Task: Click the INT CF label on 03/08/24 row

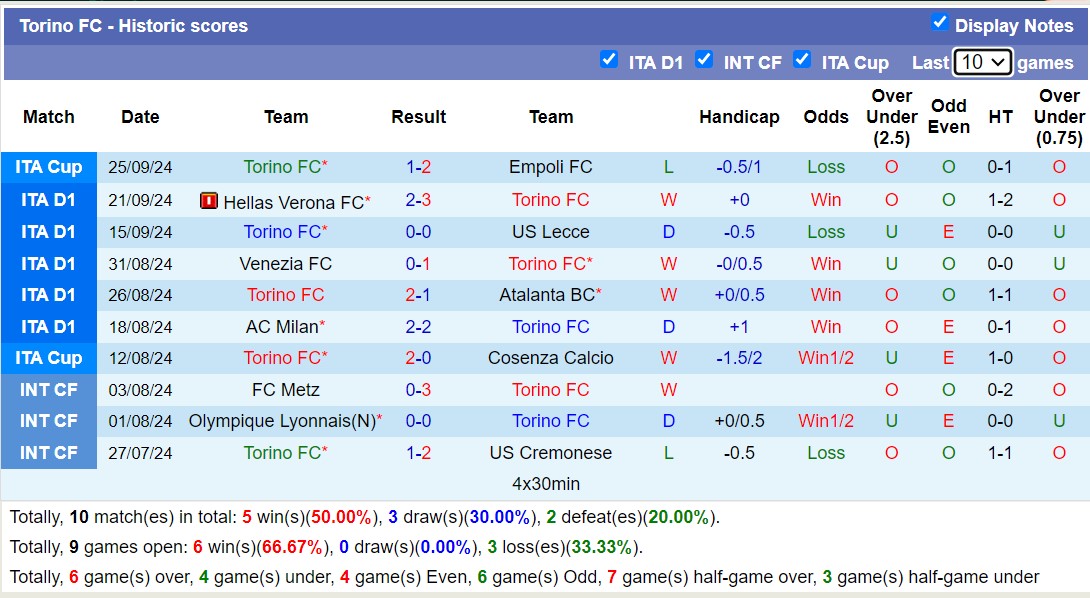Action: (49, 390)
